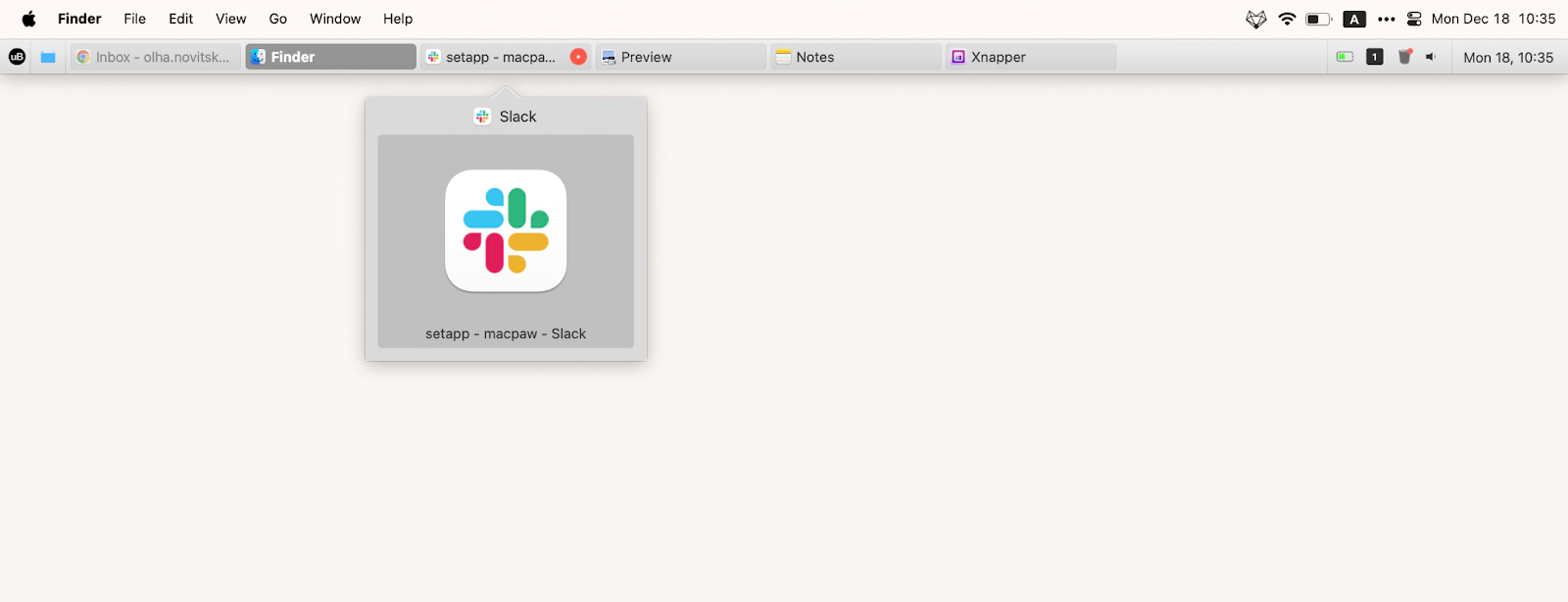This screenshot has width=1568, height=602.
Task: Show the menu bar battery status
Action: (1319, 19)
